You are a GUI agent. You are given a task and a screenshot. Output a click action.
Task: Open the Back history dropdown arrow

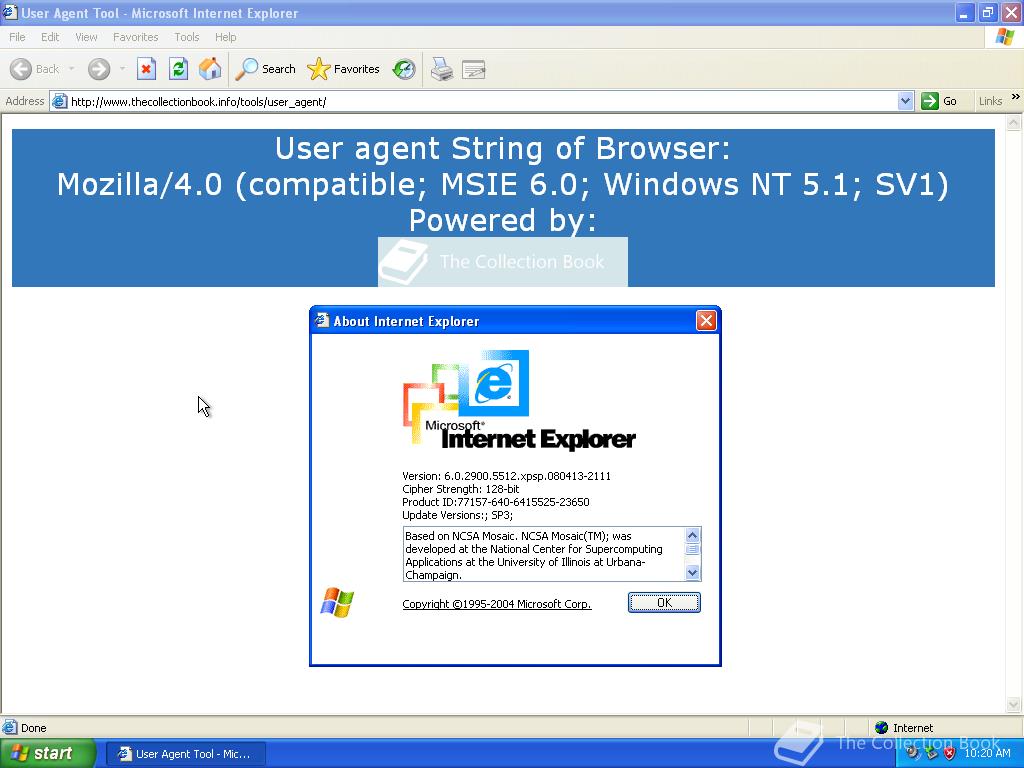pyautogui.click(x=71, y=69)
